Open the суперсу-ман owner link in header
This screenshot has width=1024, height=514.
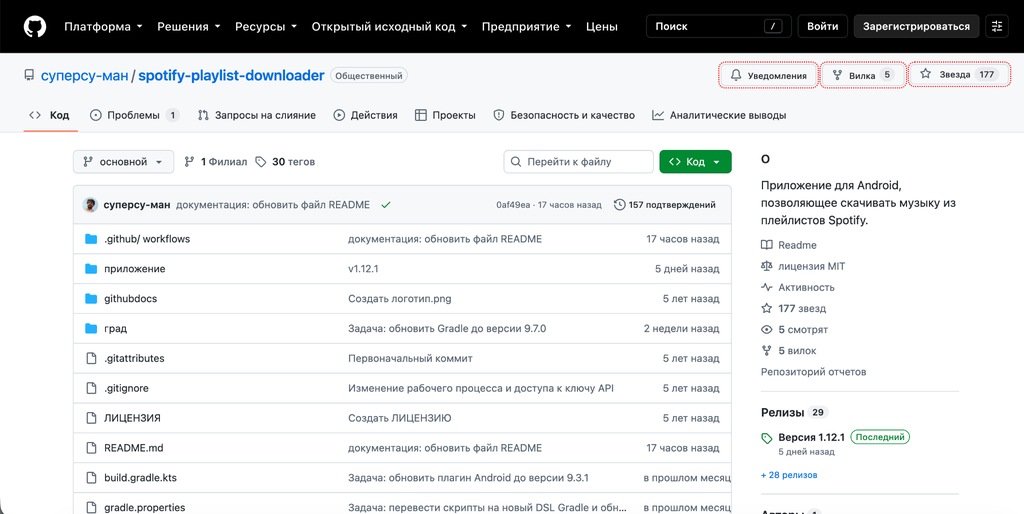click(x=84, y=75)
